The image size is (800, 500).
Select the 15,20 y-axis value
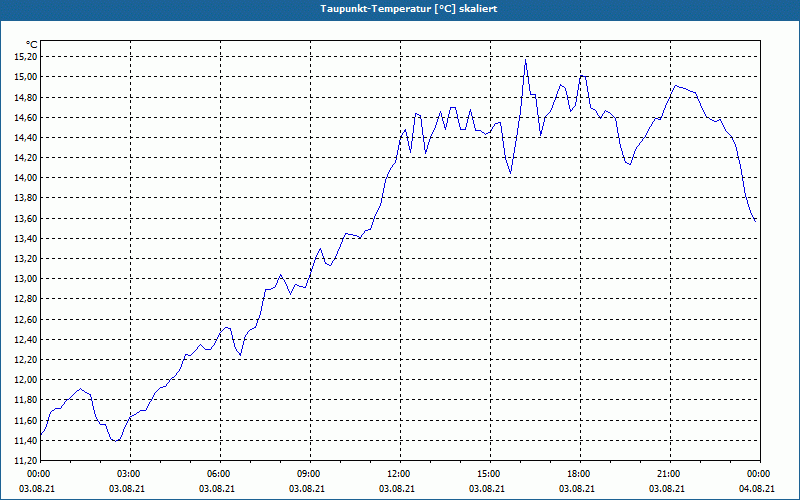pyautogui.click(x=24, y=57)
